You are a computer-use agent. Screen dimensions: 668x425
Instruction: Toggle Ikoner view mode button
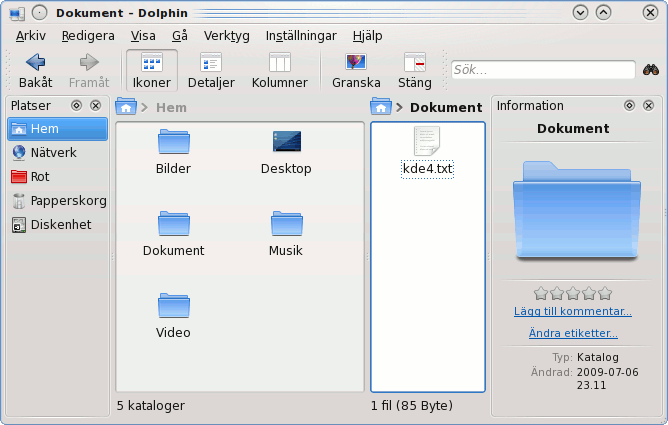[x=152, y=70]
